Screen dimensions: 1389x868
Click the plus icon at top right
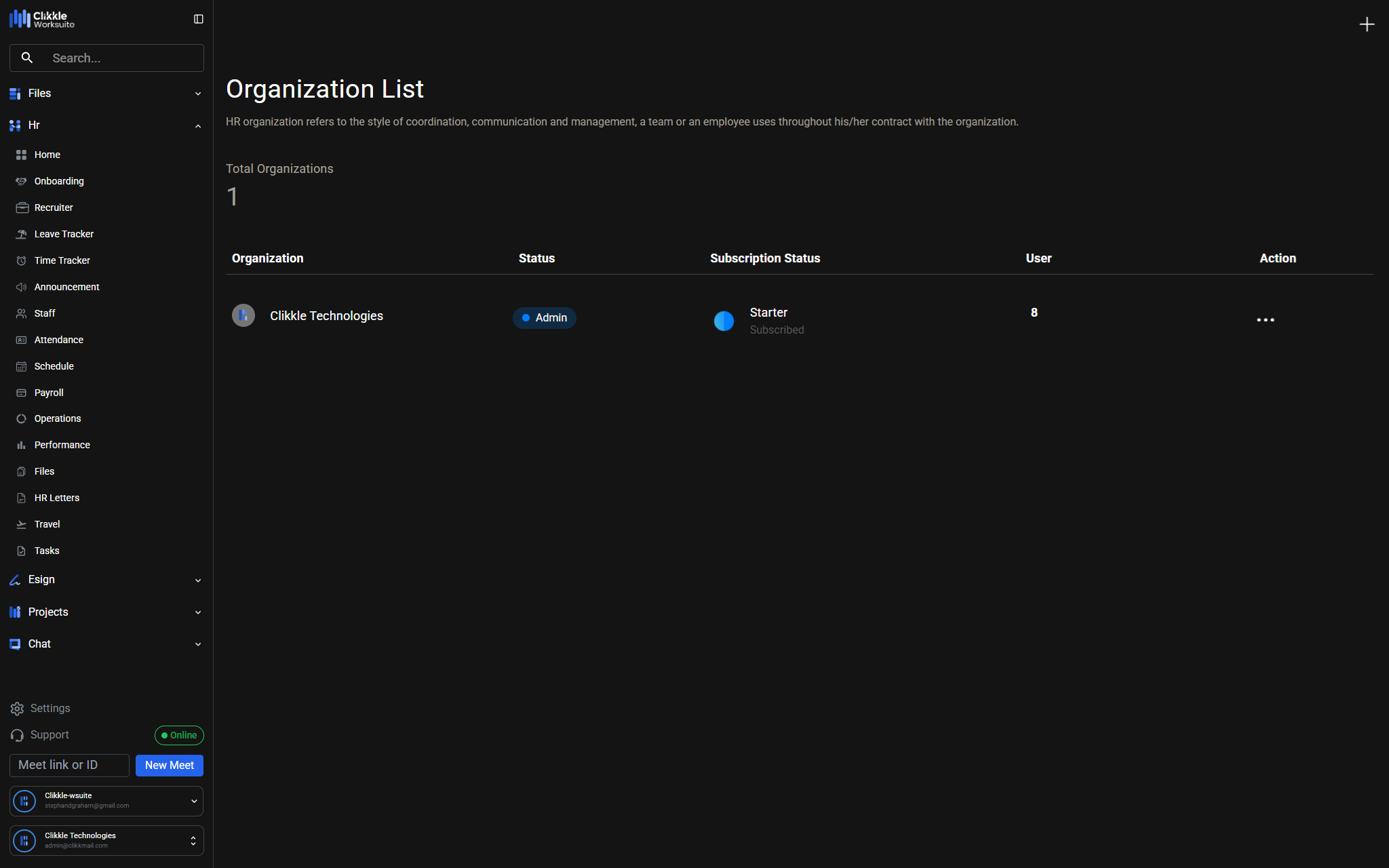1366,24
